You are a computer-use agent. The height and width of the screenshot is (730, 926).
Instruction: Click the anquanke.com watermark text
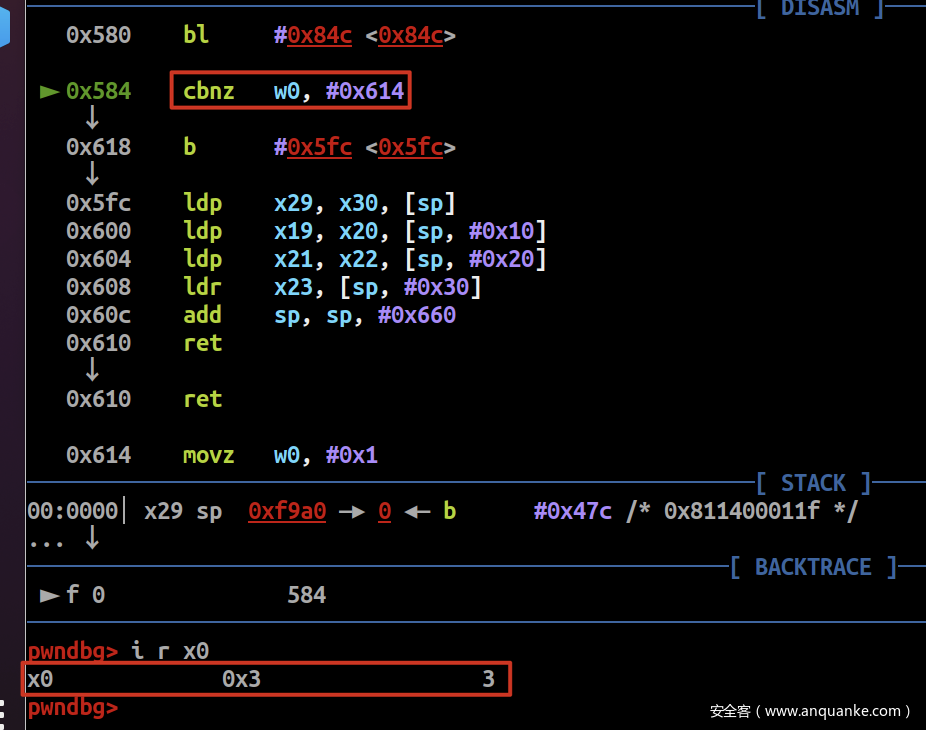coord(810,711)
